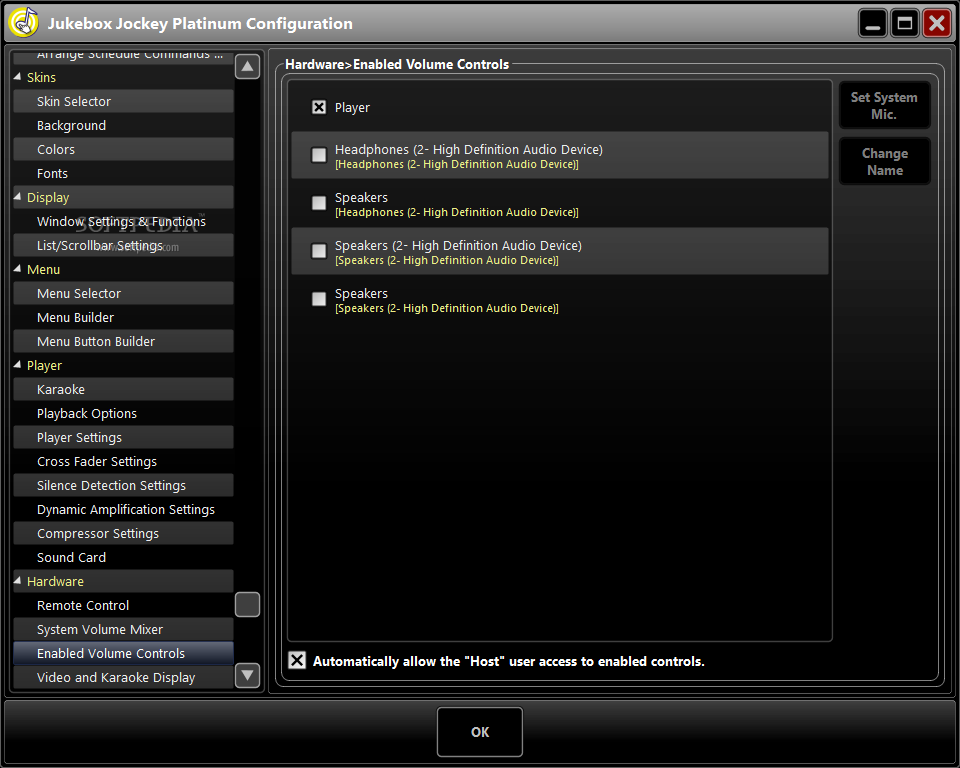Click the Set System Mic. button
This screenshot has height=768, width=960.
(x=885, y=105)
